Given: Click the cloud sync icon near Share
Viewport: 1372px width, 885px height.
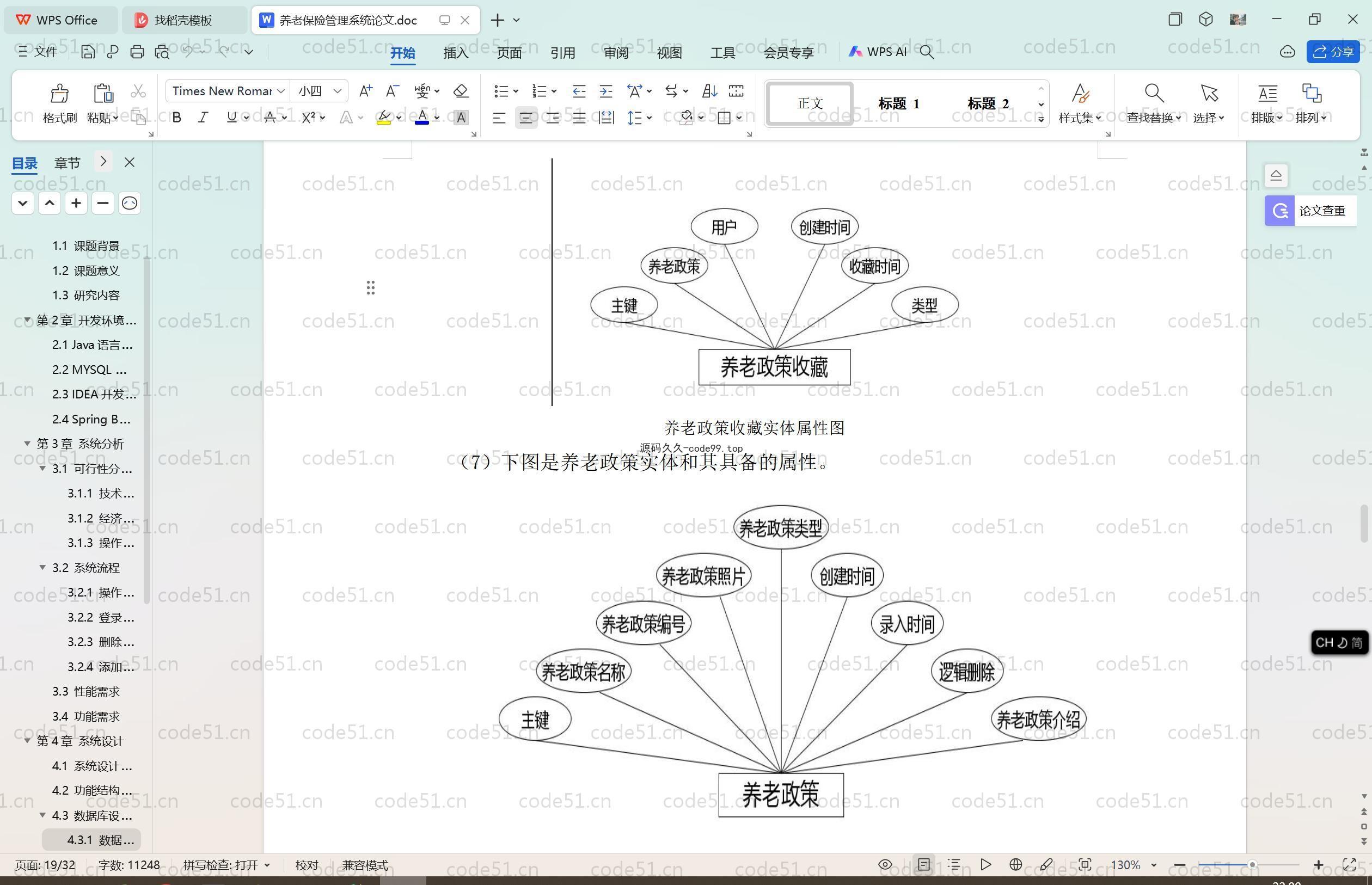Looking at the screenshot, I should pos(1288,52).
